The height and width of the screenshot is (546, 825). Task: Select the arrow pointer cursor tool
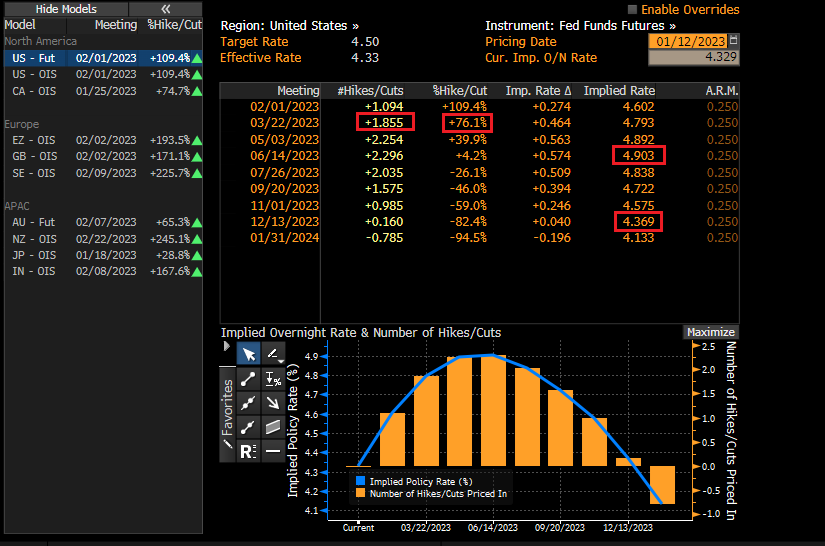pos(248,354)
